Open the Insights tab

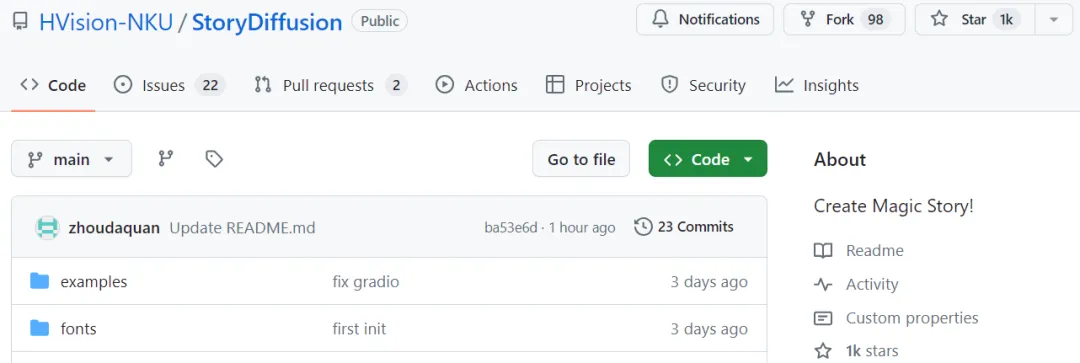tap(817, 85)
